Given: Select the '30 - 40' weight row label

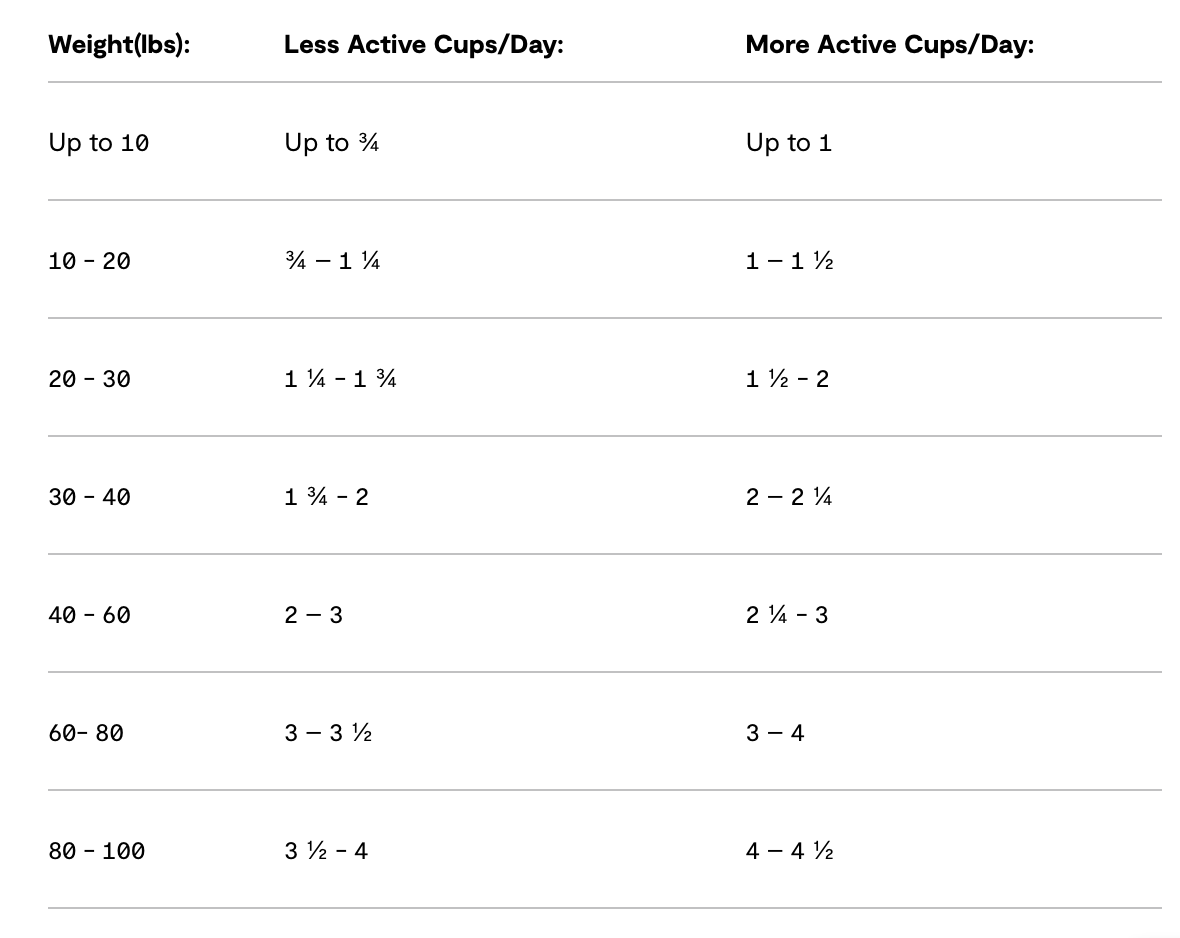Looking at the screenshot, I should point(89,497).
